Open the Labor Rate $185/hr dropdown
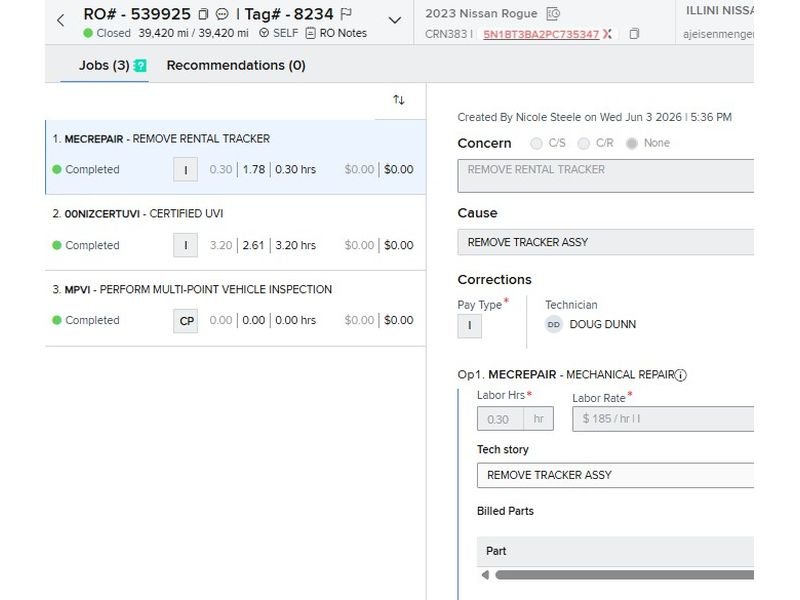The image size is (800, 600). pos(663,419)
